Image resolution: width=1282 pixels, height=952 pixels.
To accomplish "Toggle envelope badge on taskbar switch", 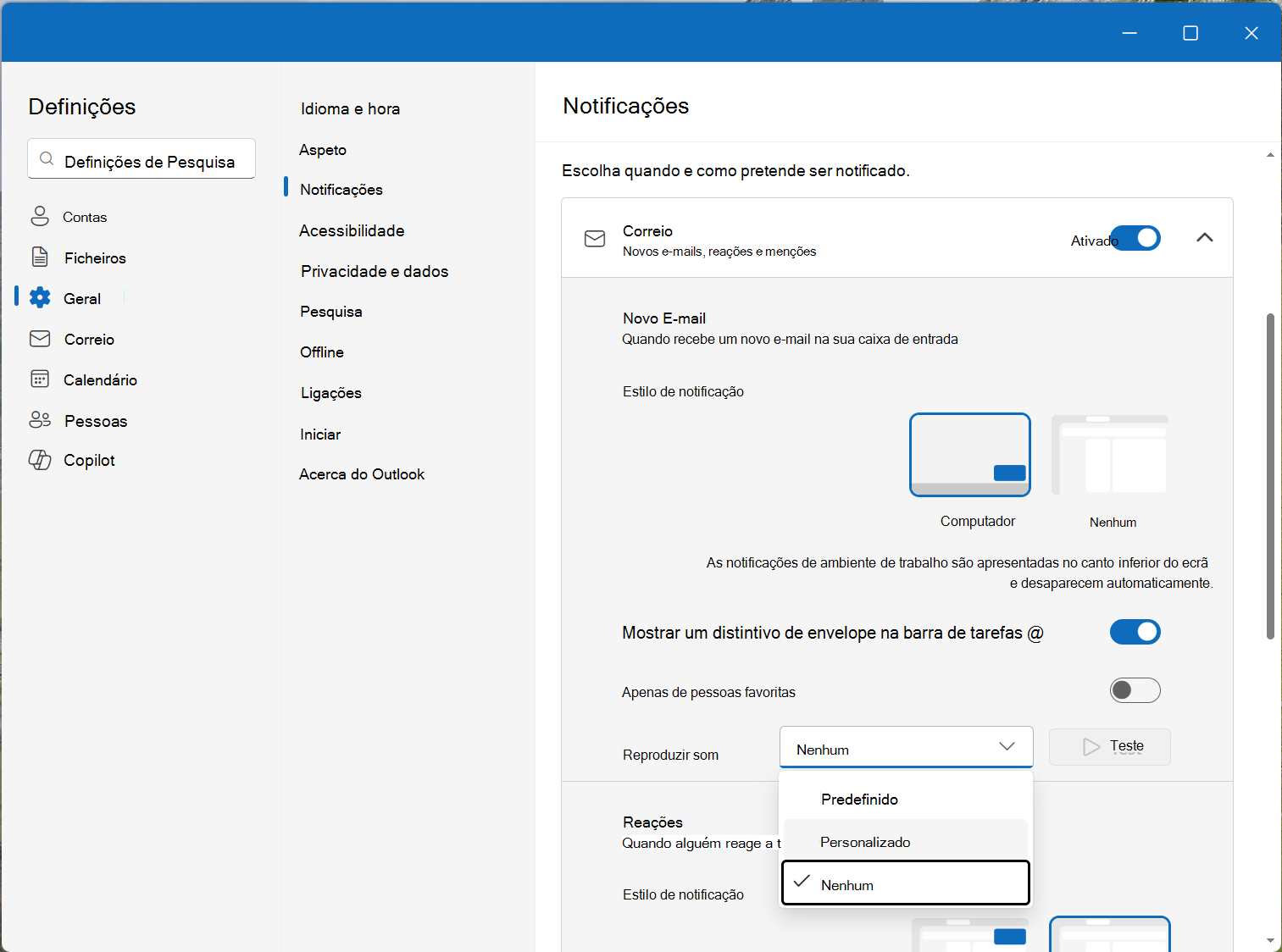I will point(1135,632).
